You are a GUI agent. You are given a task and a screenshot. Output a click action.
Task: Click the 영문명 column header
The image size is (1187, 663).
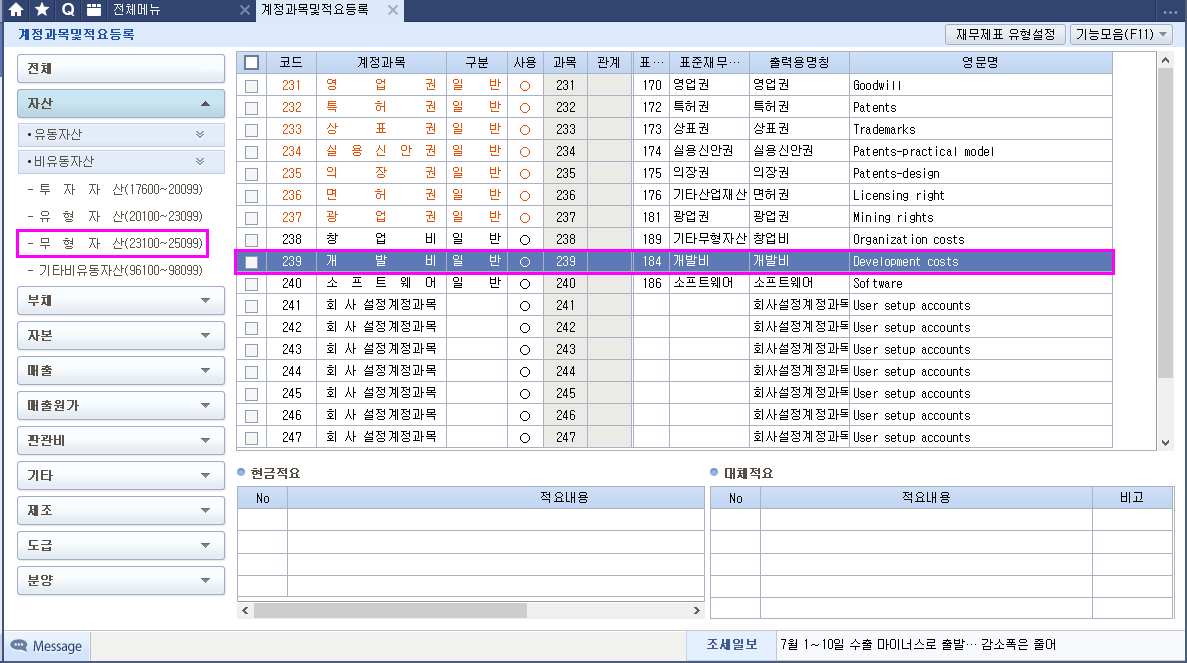(x=980, y=62)
